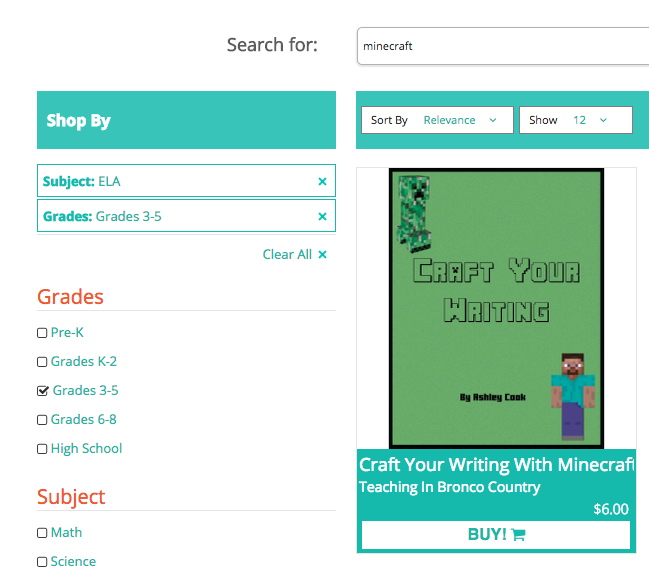Click the Pre-K label link

pyautogui.click(x=67, y=333)
